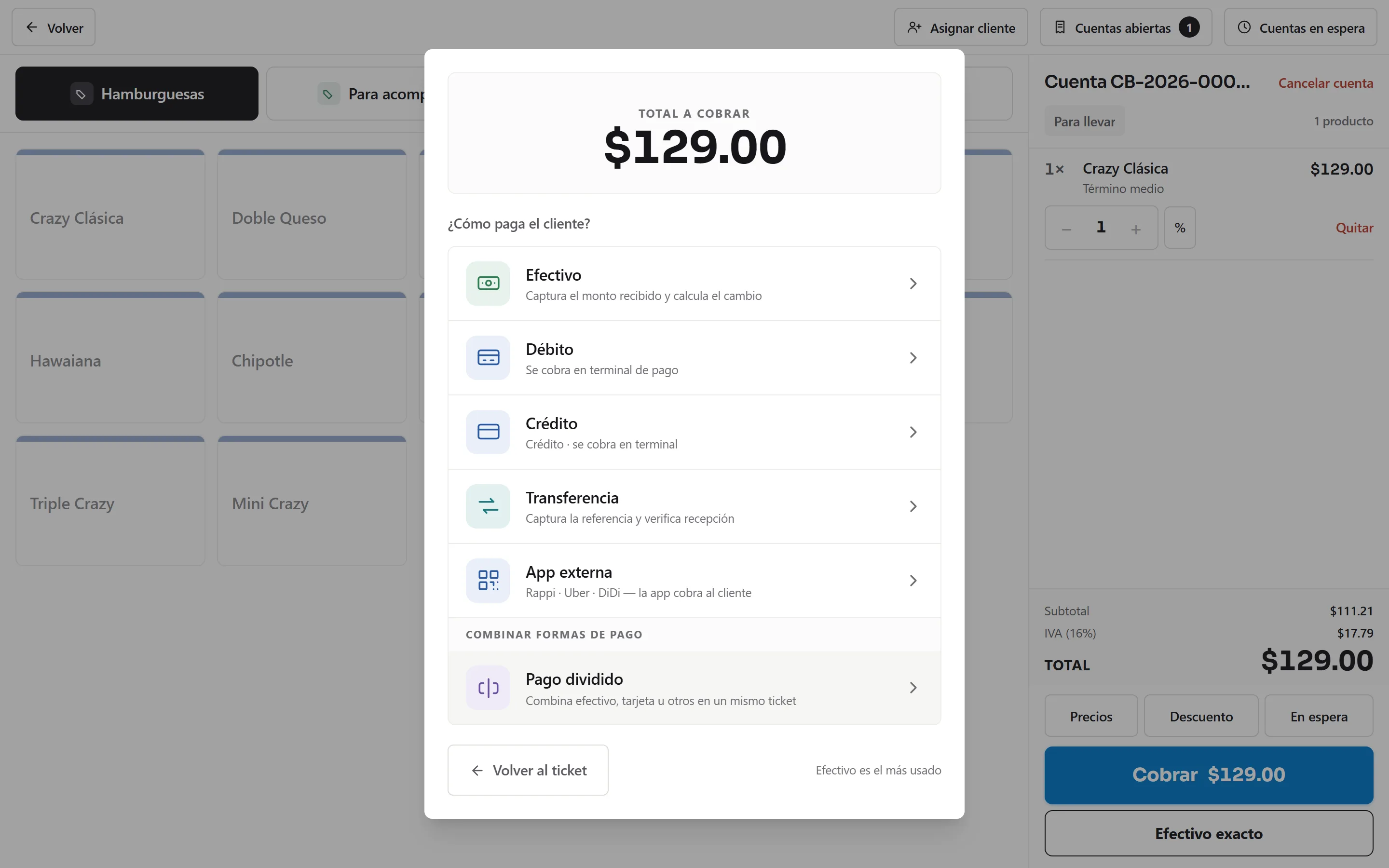Open the Precios button

1090,716
